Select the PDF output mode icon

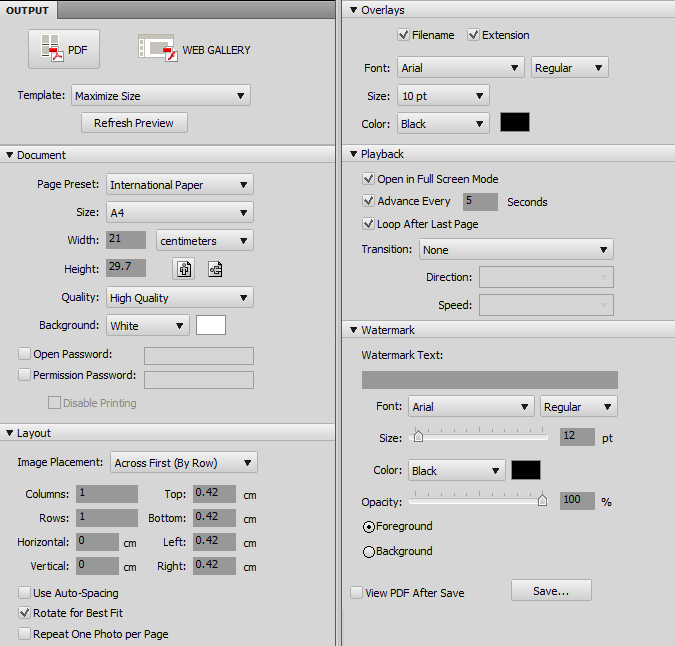coord(64,49)
